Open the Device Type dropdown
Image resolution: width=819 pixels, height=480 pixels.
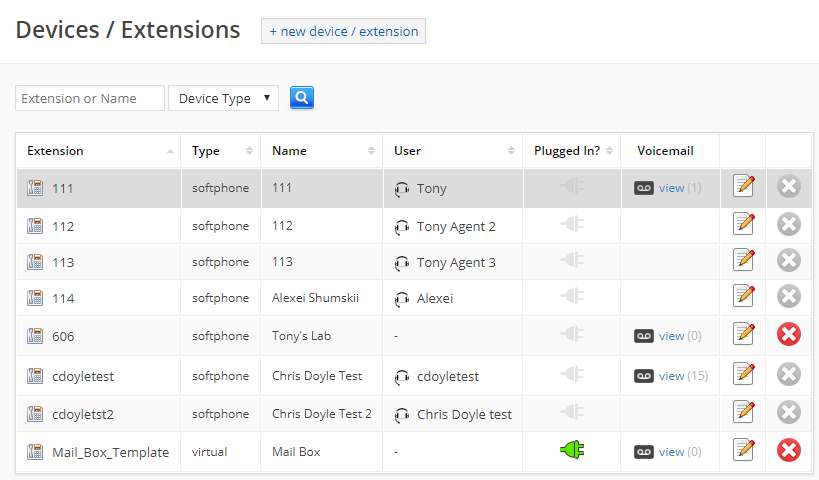point(224,98)
